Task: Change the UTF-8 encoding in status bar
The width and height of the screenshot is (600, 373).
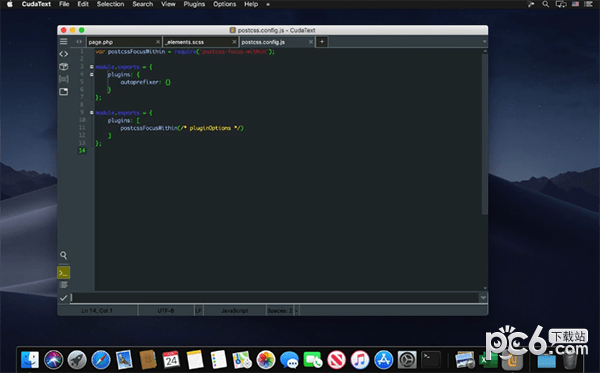Action: pos(166,311)
